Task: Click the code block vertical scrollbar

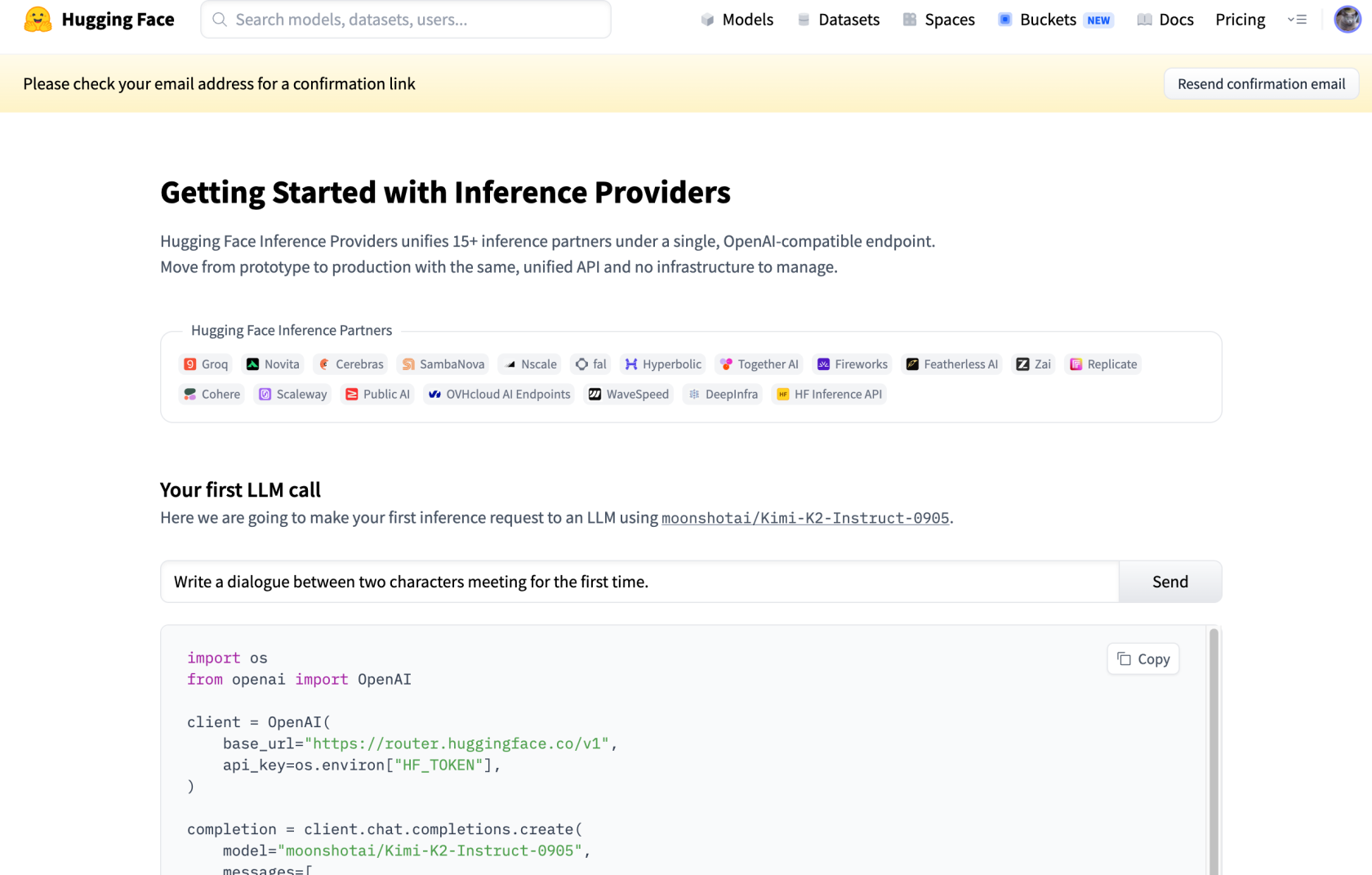Action: tap(1214, 752)
